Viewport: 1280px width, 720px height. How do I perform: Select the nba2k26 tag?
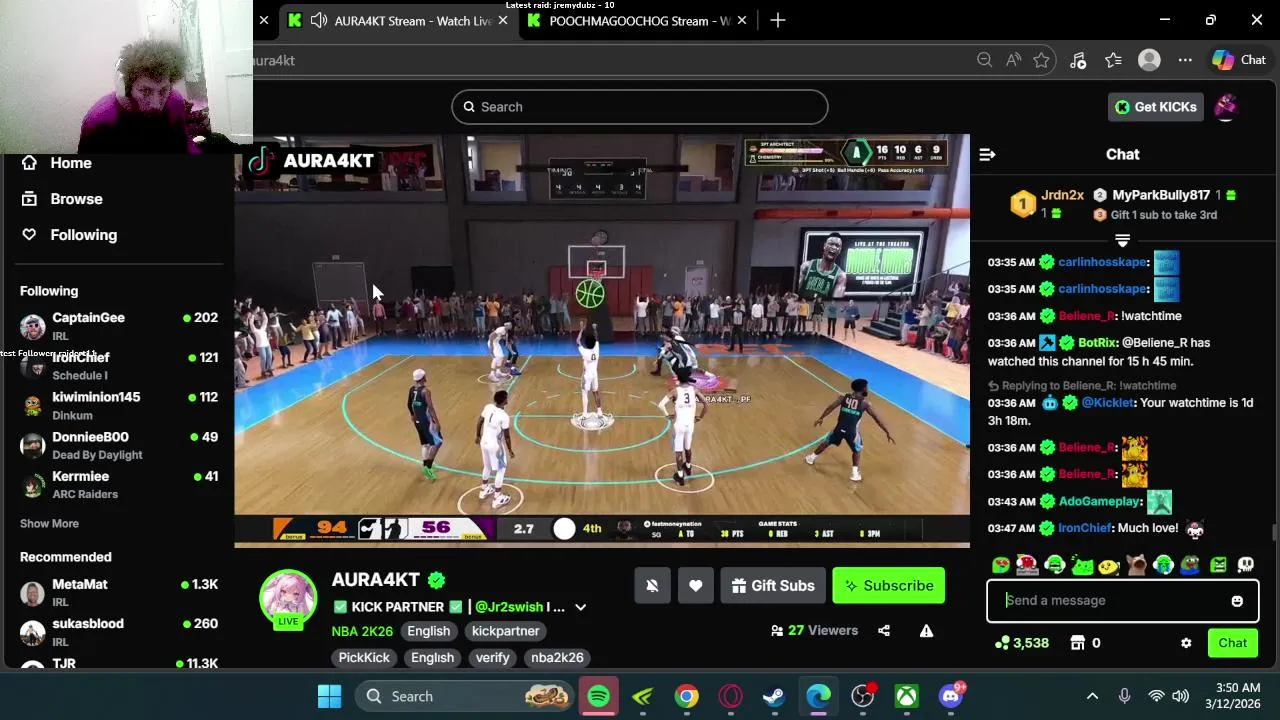(557, 658)
